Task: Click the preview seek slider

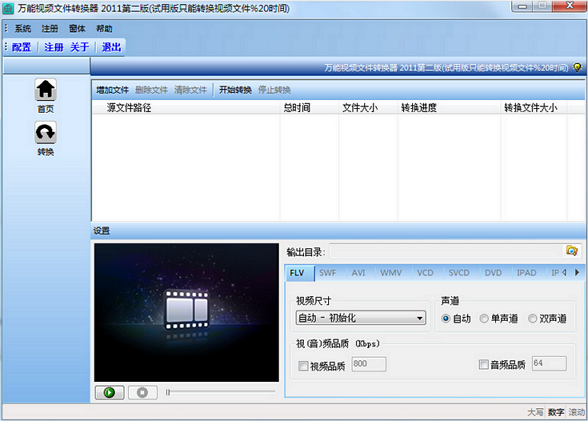Action: (x=220, y=392)
